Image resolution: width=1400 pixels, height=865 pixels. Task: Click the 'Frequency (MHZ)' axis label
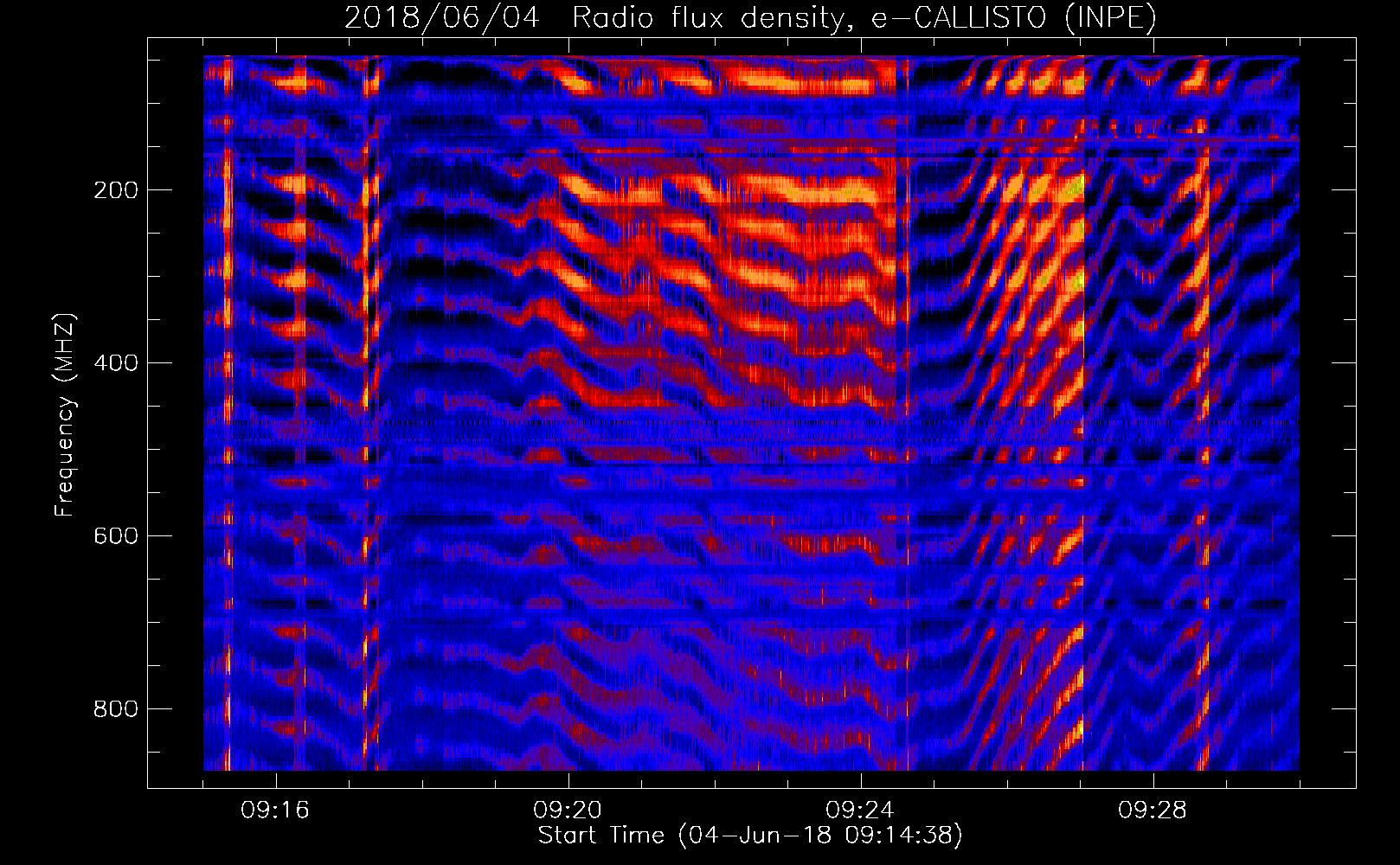65,414
